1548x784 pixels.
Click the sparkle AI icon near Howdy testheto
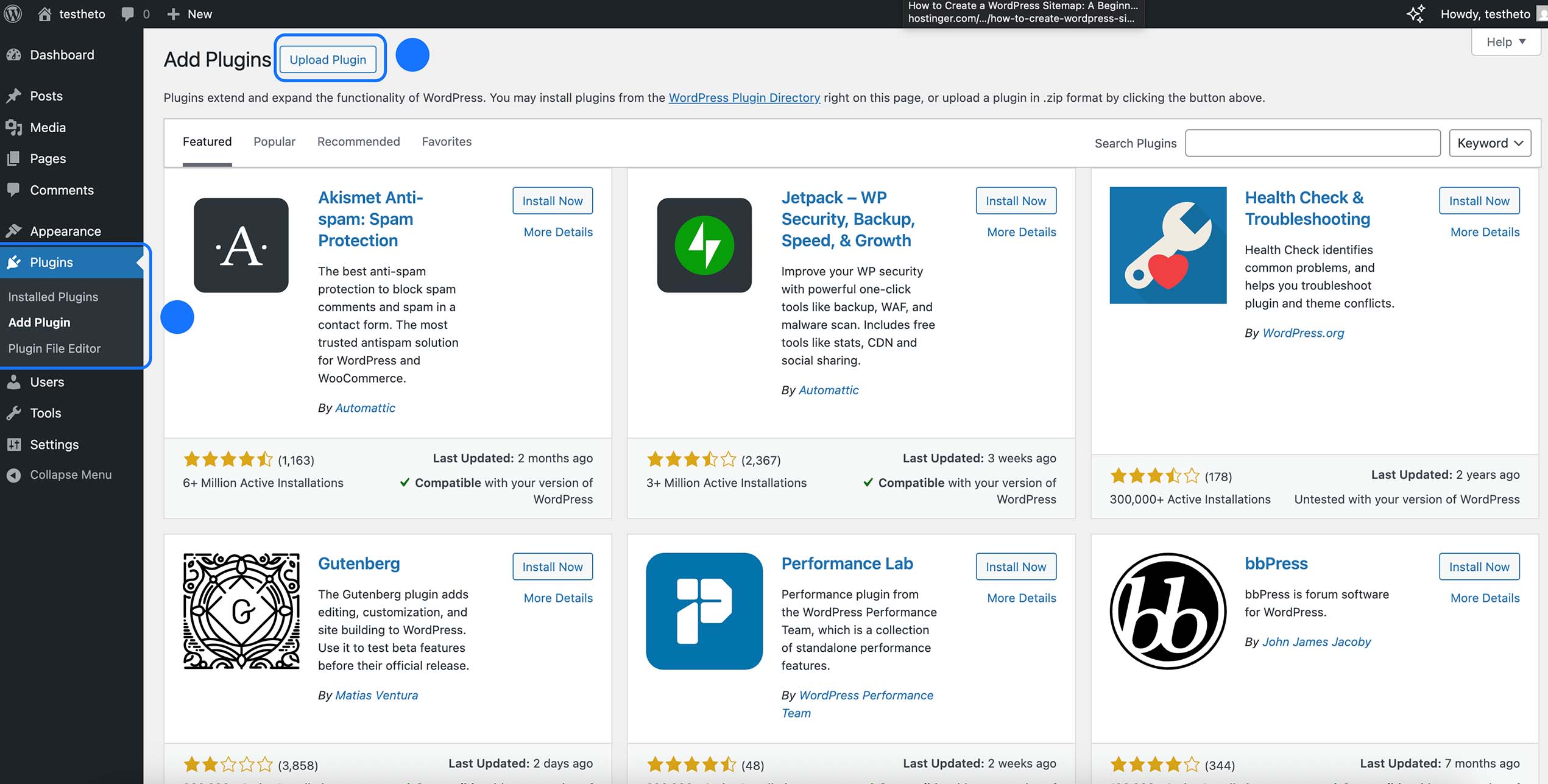click(x=1416, y=13)
